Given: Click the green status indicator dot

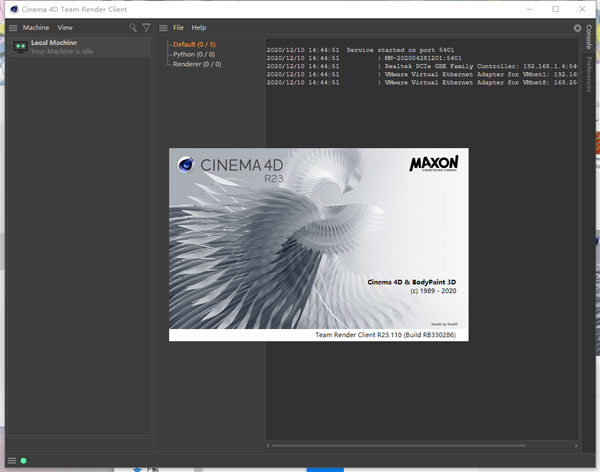Looking at the screenshot, I should pos(23,461).
